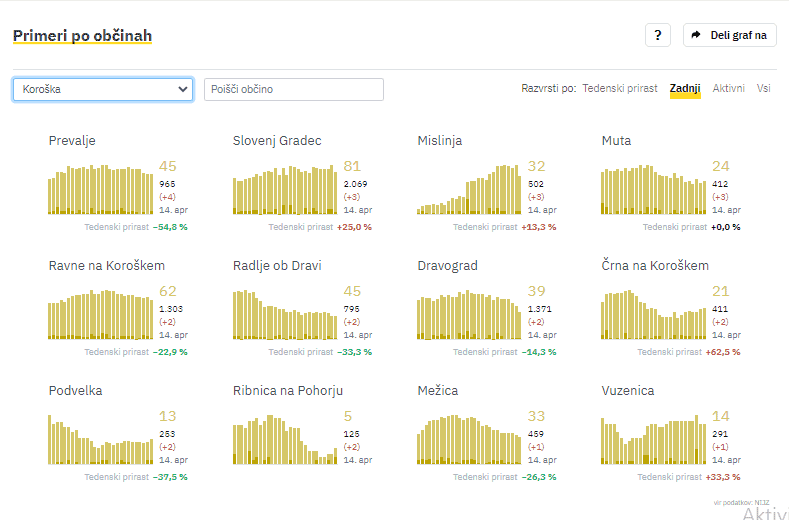Click the Radlje ob Dravi title

pyautogui.click(x=277, y=266)
